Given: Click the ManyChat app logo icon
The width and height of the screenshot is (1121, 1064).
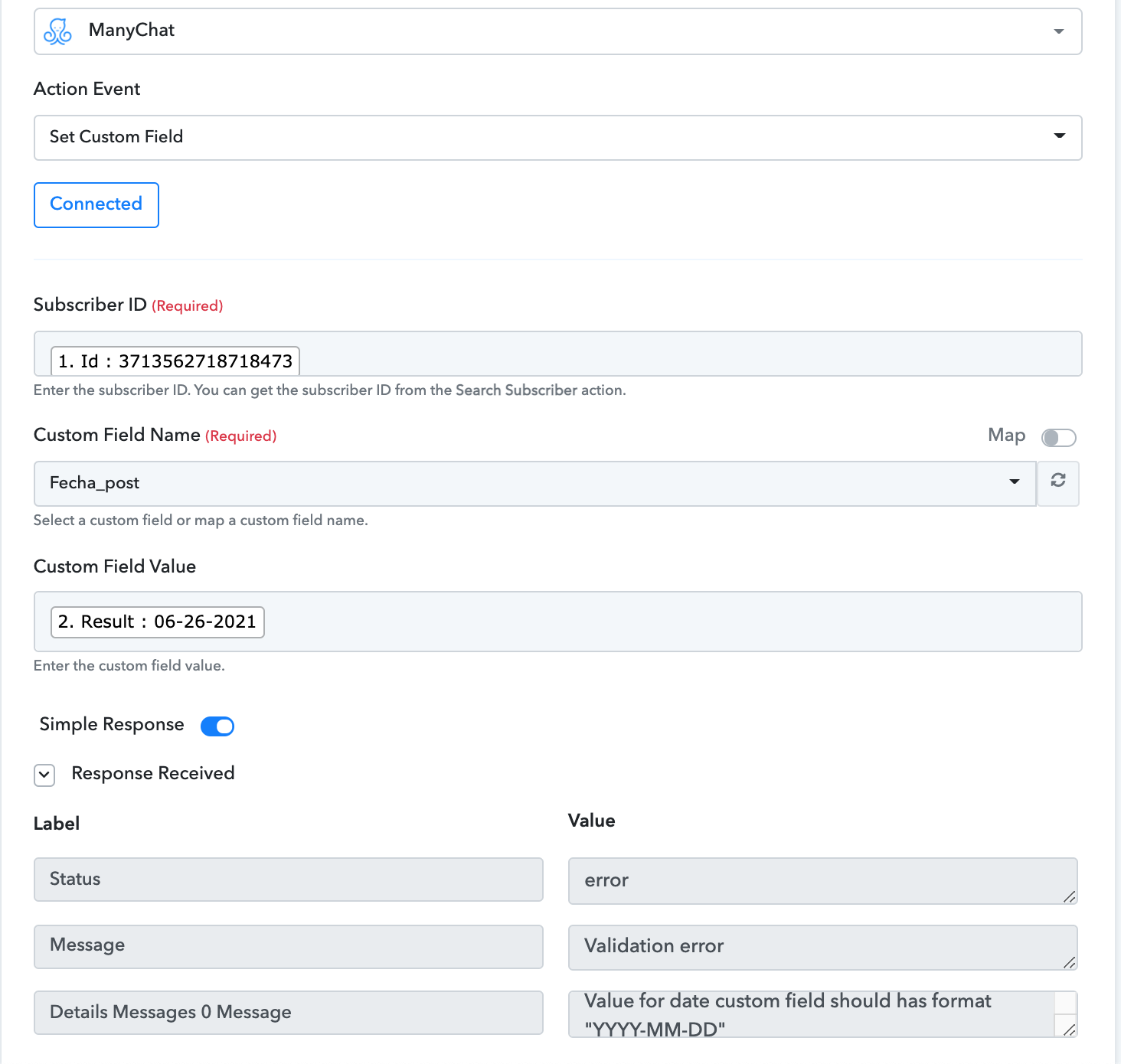Looking at the screenshot, I should point(57,31).
